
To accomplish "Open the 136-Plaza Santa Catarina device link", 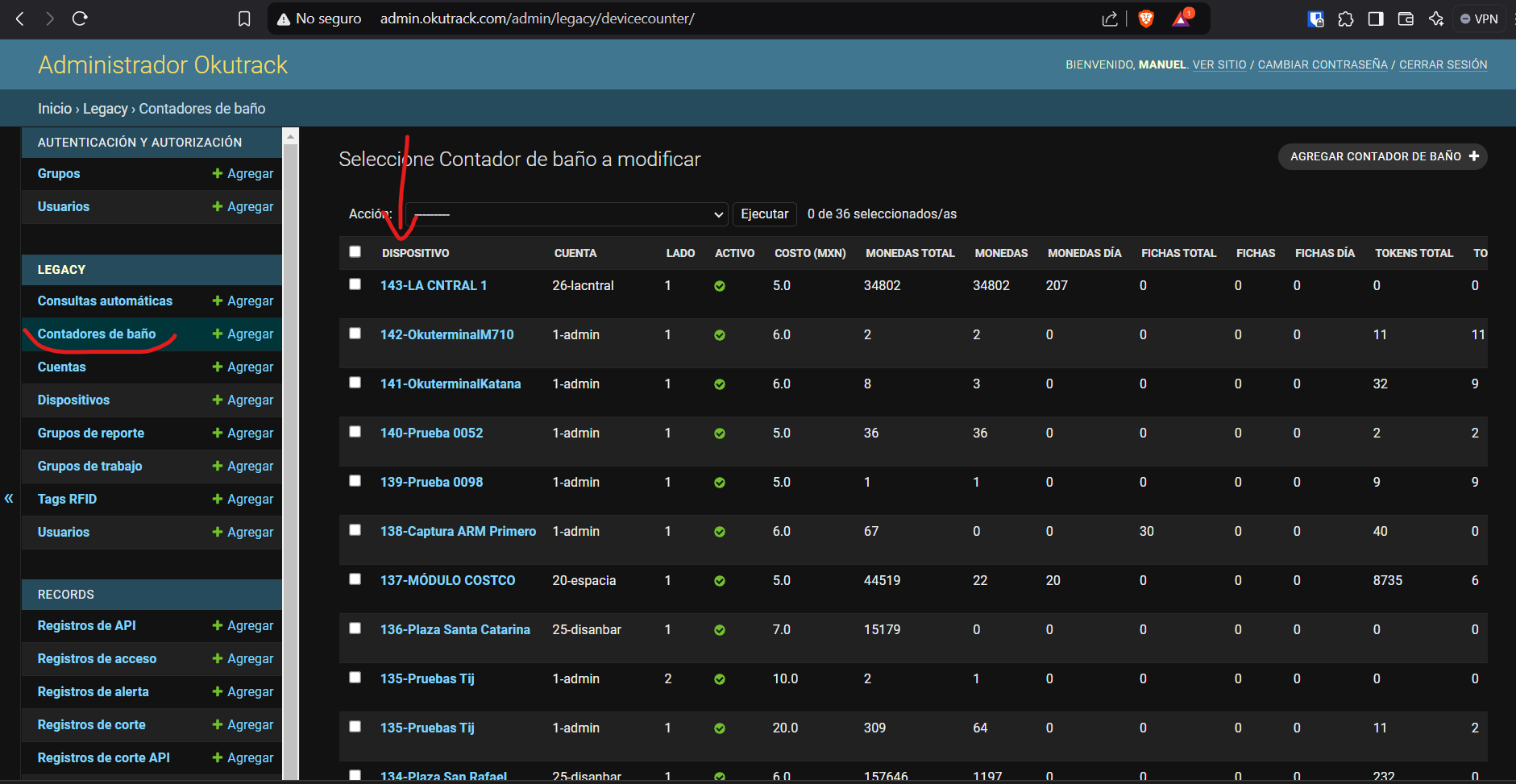I will click(455, 629).
